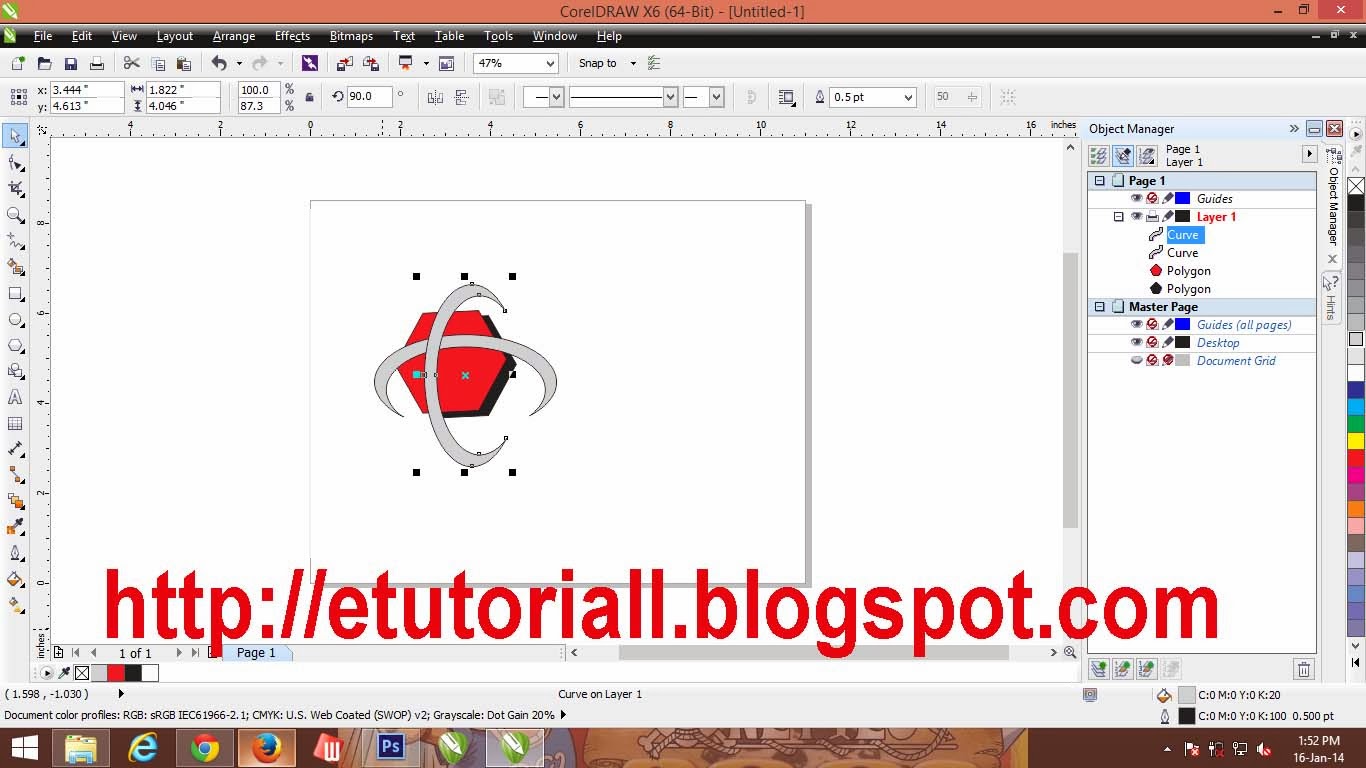Select the Polygon tool
The width and height of the screenshot is (1366, 768).
point(15,345)
